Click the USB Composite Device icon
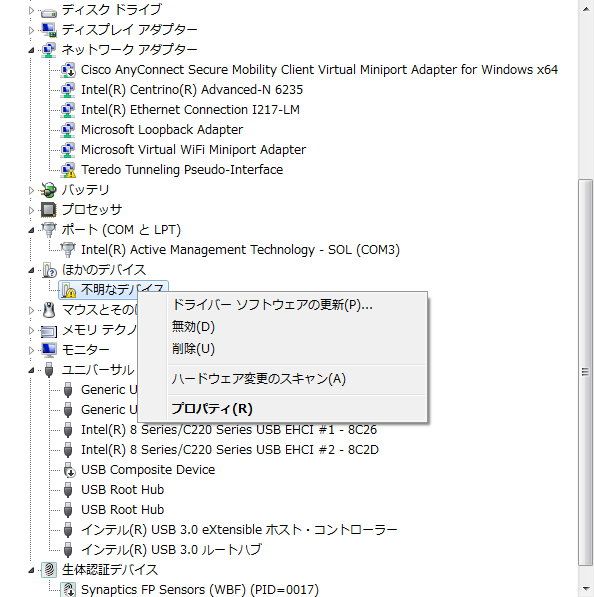 point(69,470)
